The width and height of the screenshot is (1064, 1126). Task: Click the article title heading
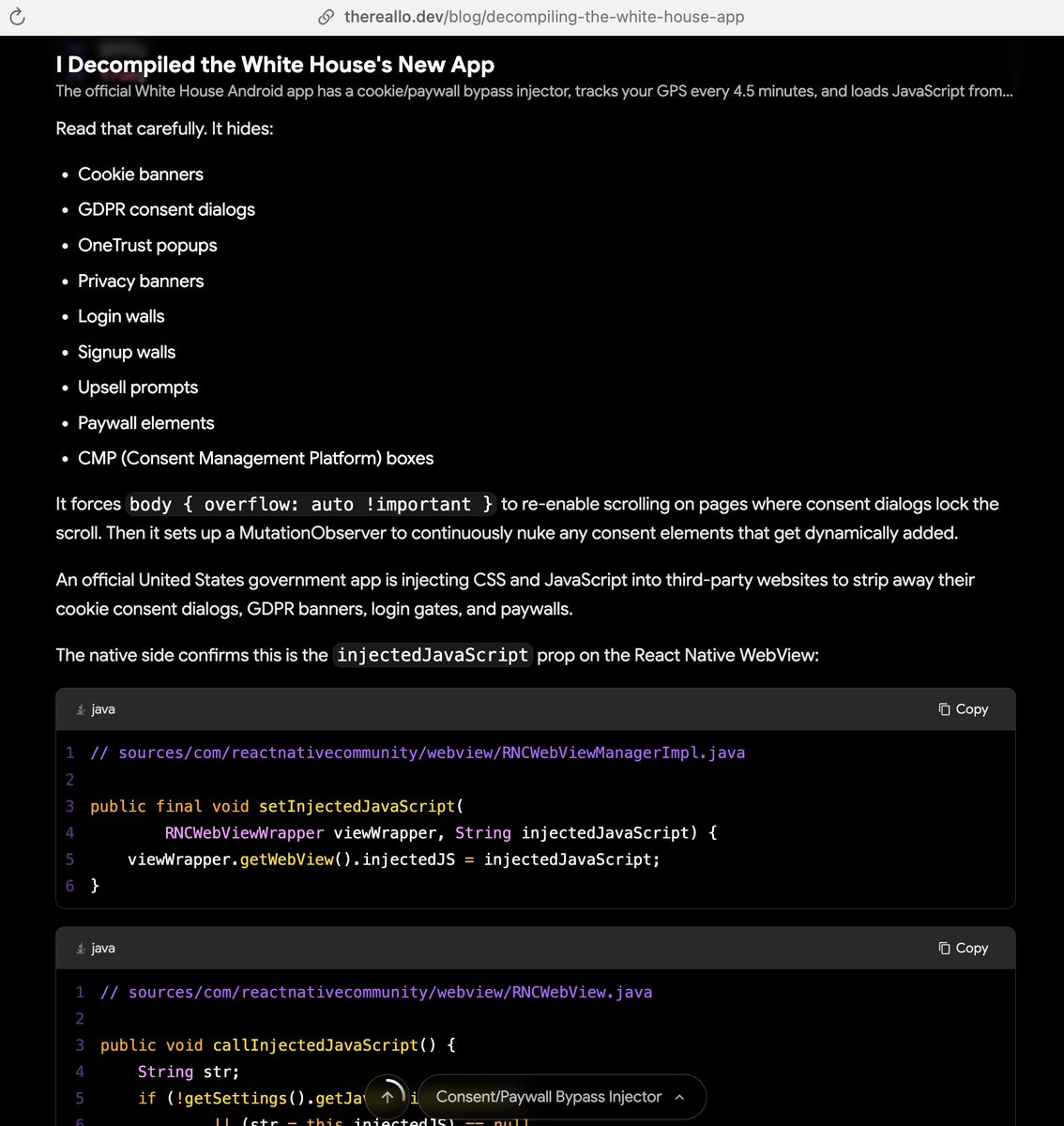[x=275, y=65]
